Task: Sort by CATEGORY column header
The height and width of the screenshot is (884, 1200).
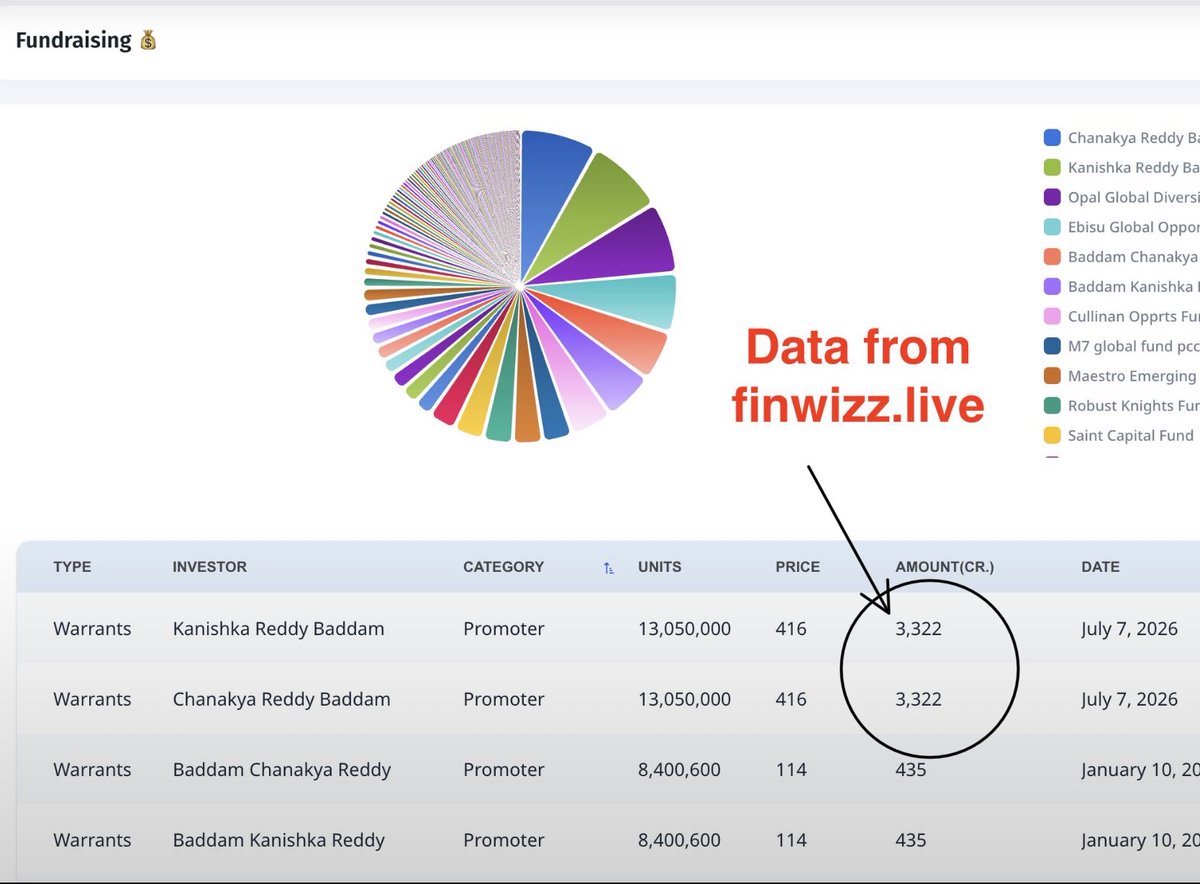Action: pyautogui.click(x=503, y=567)
